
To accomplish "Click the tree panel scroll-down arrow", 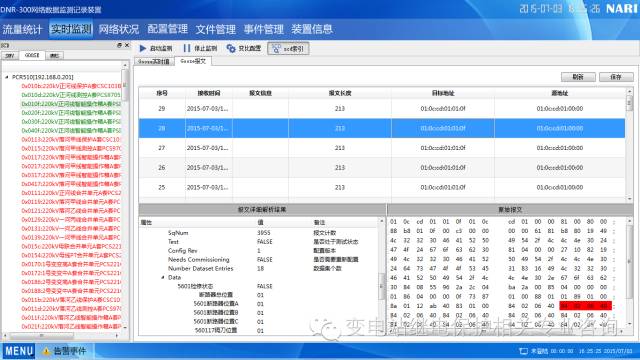I will [125, 327].
